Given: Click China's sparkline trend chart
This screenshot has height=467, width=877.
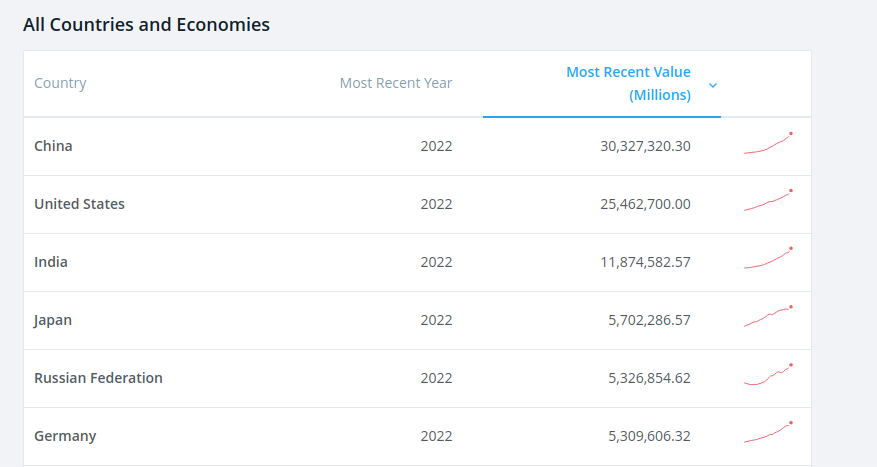Looking at the screenshot, I should coord(768,144).
